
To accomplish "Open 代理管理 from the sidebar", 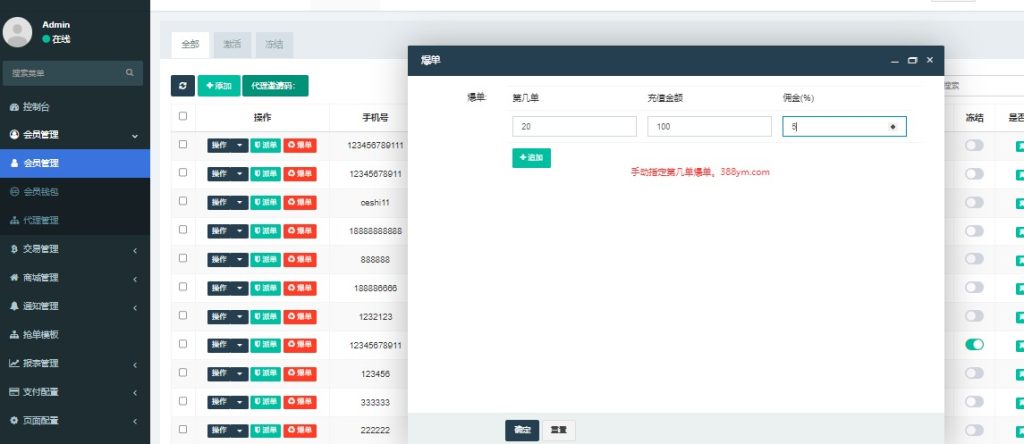I will [40, 220].
